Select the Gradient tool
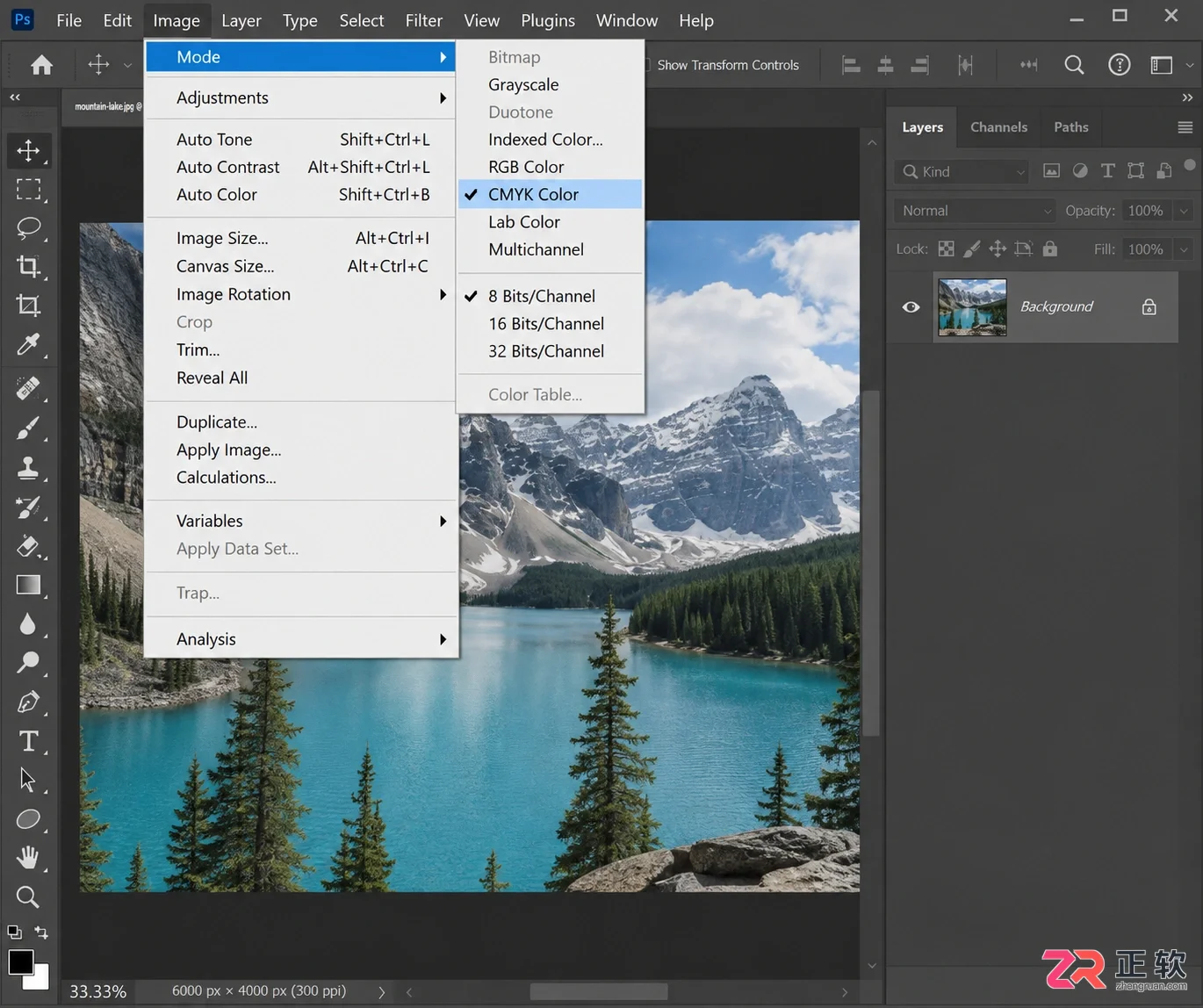This screenshot has width=1203, height=1008. point(28,585)
